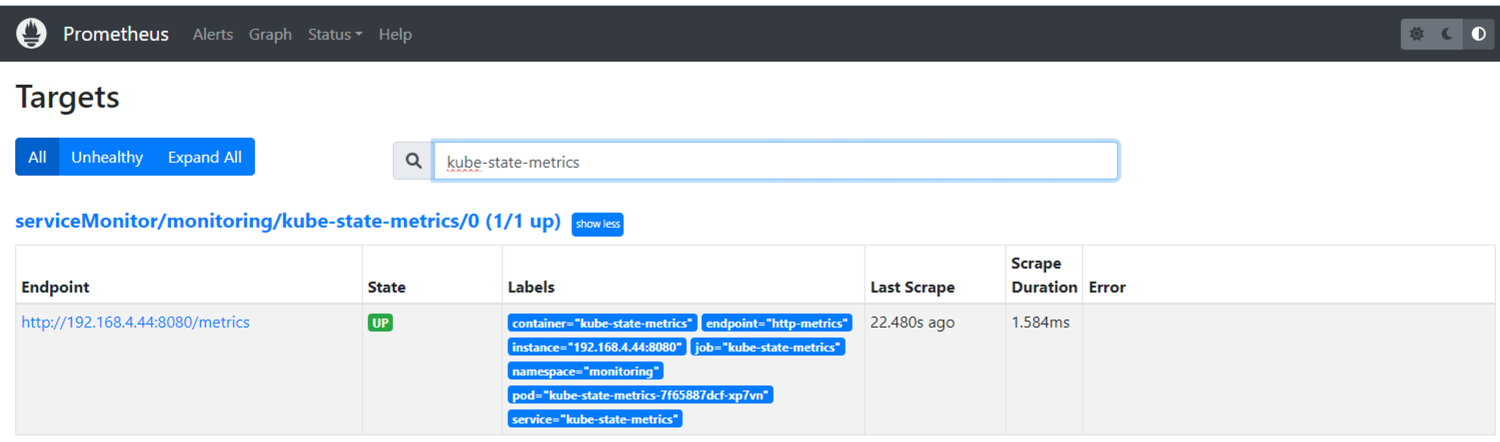
Task: Switch to dark theme moon icon
Action: pyautogui.click(x=1448, y=34)
